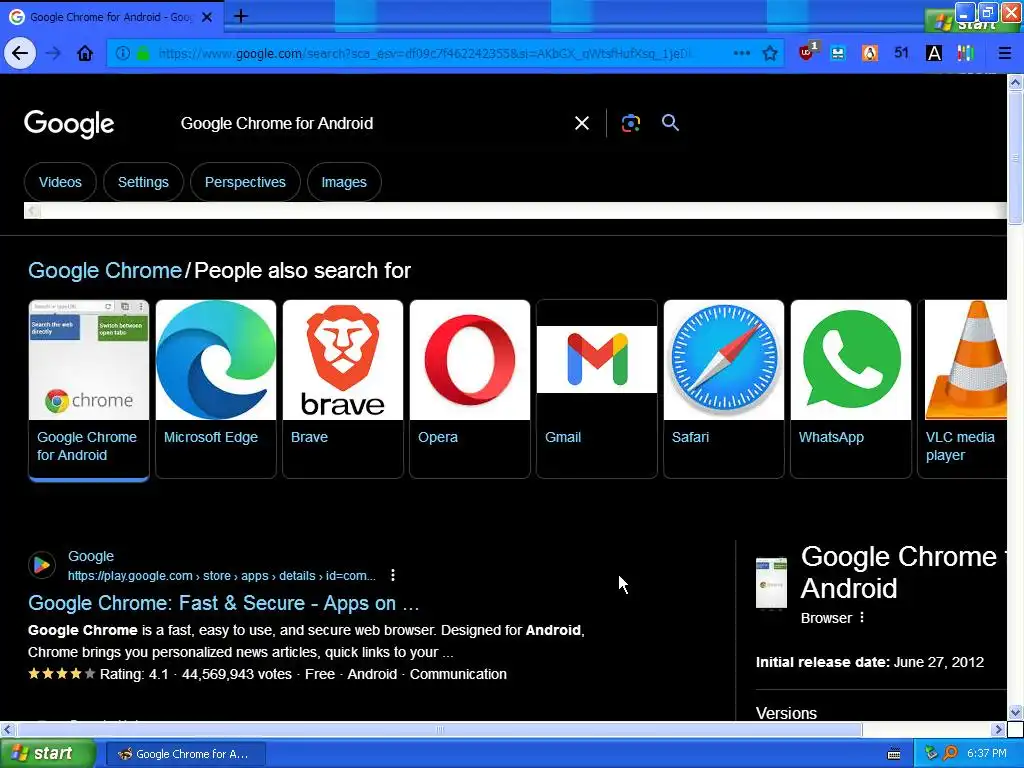Image resolution: width=1024 pixels, height=768 pixels.
Task: Open 'Google Chrome: Fast & Secure' result link
Action: 223,603
